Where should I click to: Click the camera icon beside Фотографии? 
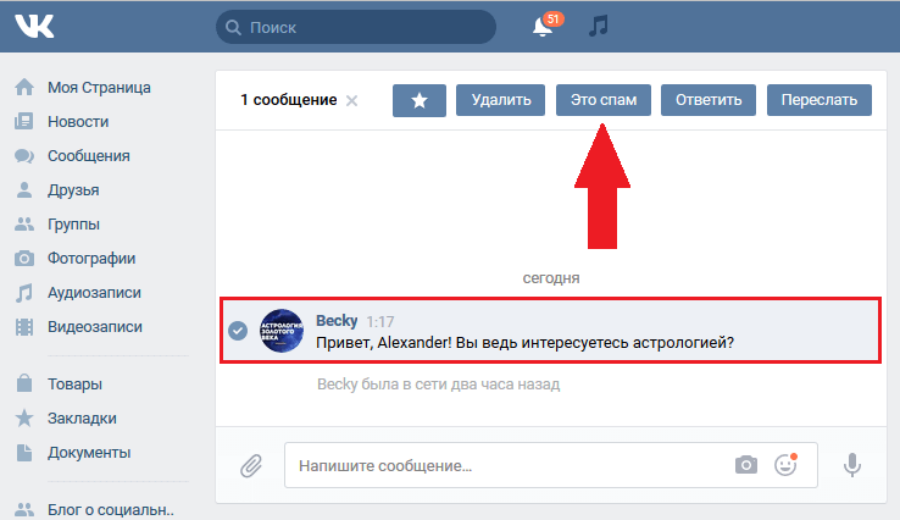pyautogui.click(x=24, y=258)
